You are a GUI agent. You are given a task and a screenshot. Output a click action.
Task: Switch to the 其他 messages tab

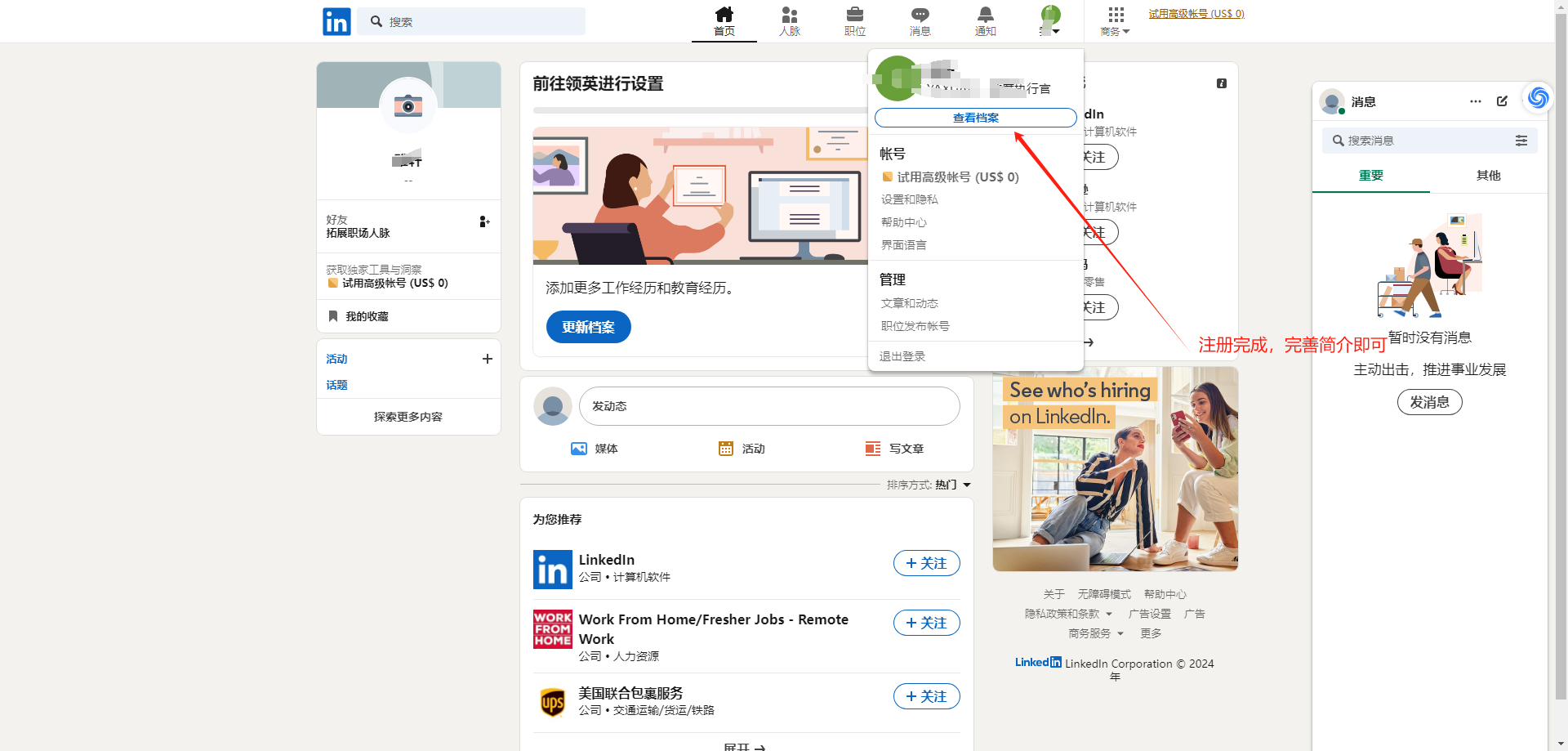[x=1488, y=175]
